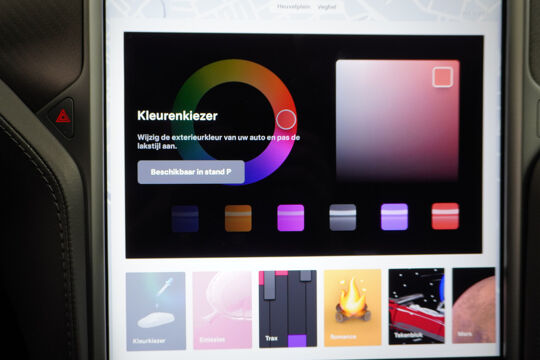The image size is (540, 360).
Task: Open the Romance campfire tile
Action: pyautogui.click(x=353, y=307)
